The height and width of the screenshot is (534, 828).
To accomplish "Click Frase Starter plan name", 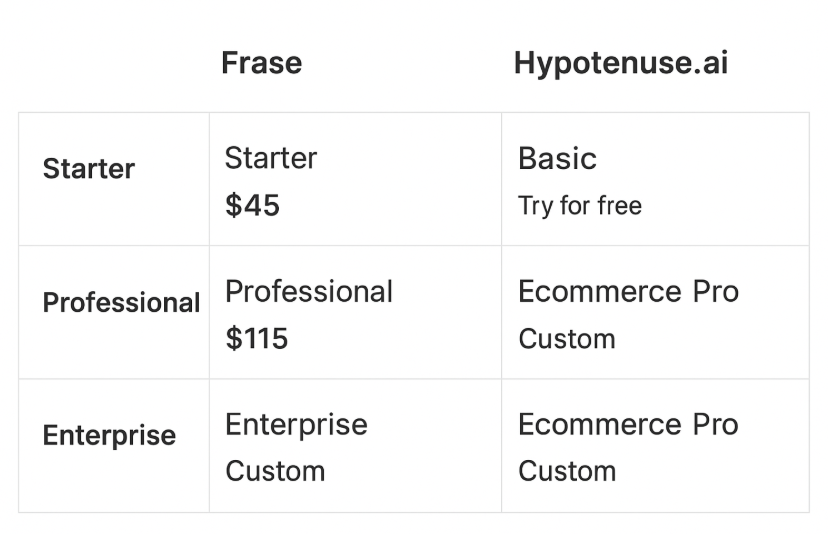I will 271,158.
